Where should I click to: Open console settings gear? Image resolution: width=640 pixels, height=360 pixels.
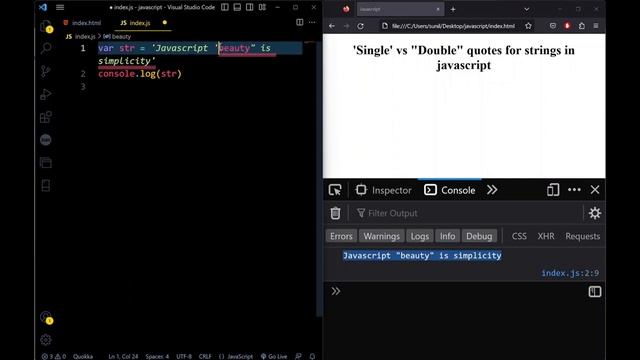point(595,213)
